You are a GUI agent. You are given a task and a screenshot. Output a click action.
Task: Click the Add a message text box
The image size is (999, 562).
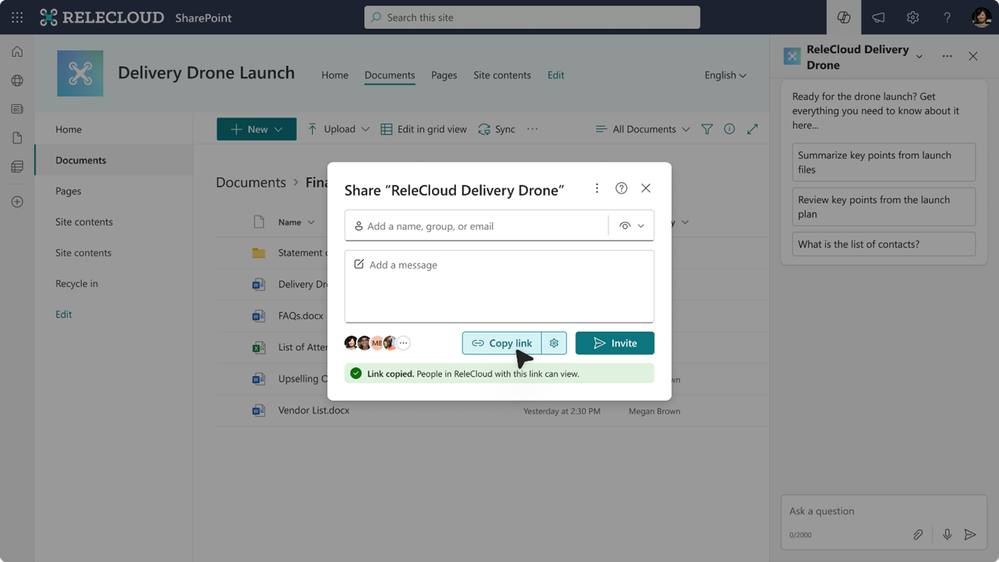pos(500,287)
